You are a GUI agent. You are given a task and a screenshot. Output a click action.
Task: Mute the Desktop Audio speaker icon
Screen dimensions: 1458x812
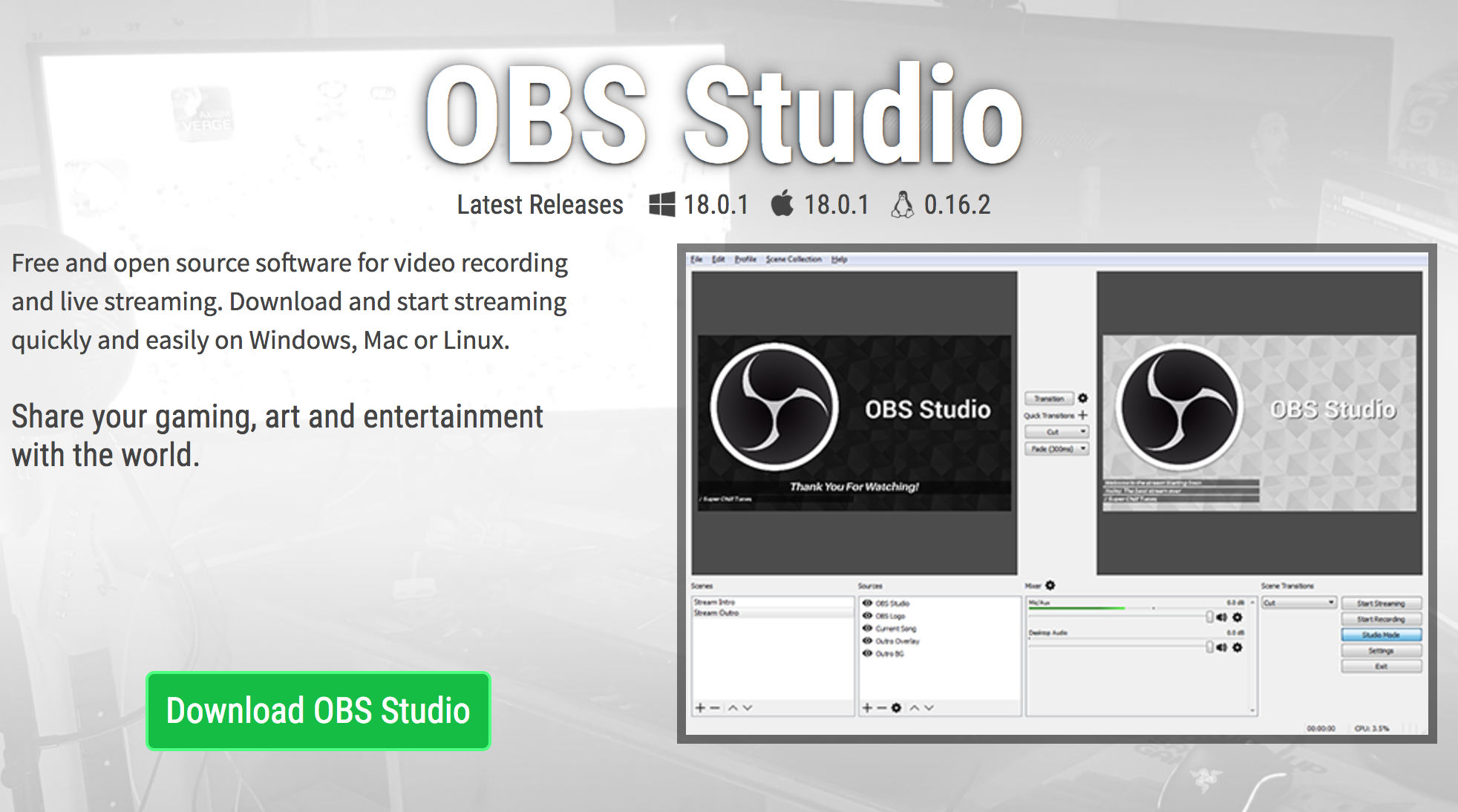1221,647
